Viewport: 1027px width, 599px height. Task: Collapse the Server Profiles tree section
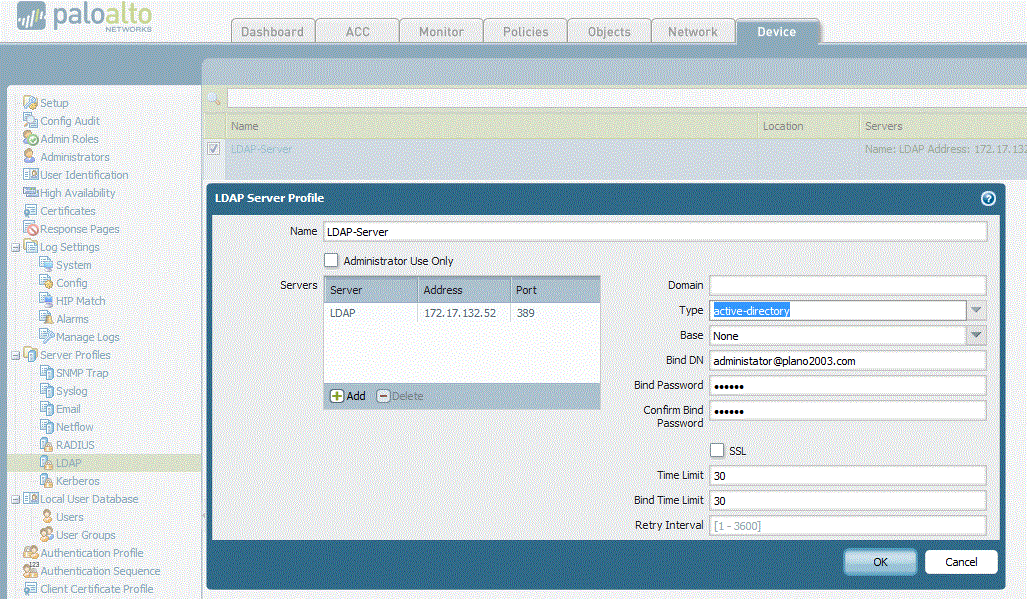tap(15, 354)
